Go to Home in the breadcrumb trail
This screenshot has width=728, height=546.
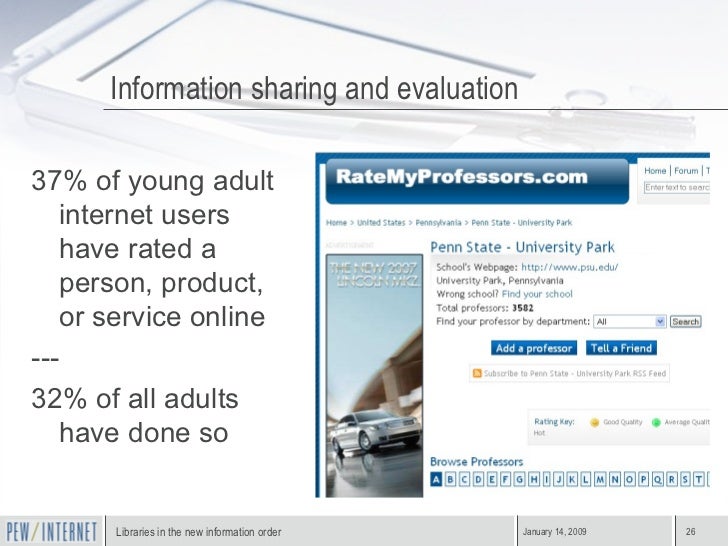(x=336, y=223)
